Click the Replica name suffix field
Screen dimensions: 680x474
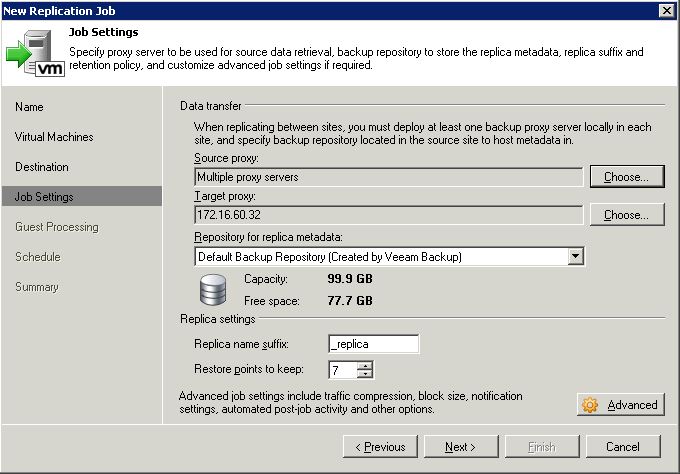pos(374,344)
